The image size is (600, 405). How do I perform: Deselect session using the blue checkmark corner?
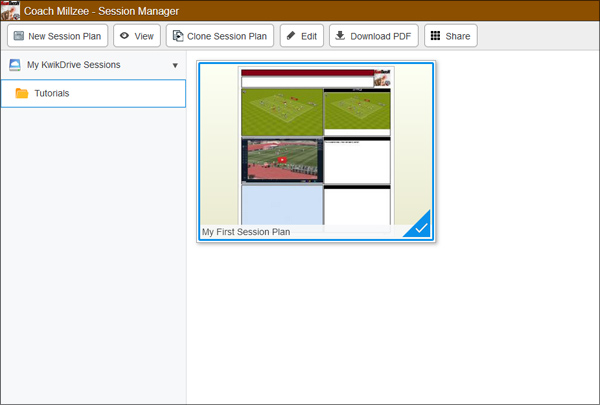[422, 229]
